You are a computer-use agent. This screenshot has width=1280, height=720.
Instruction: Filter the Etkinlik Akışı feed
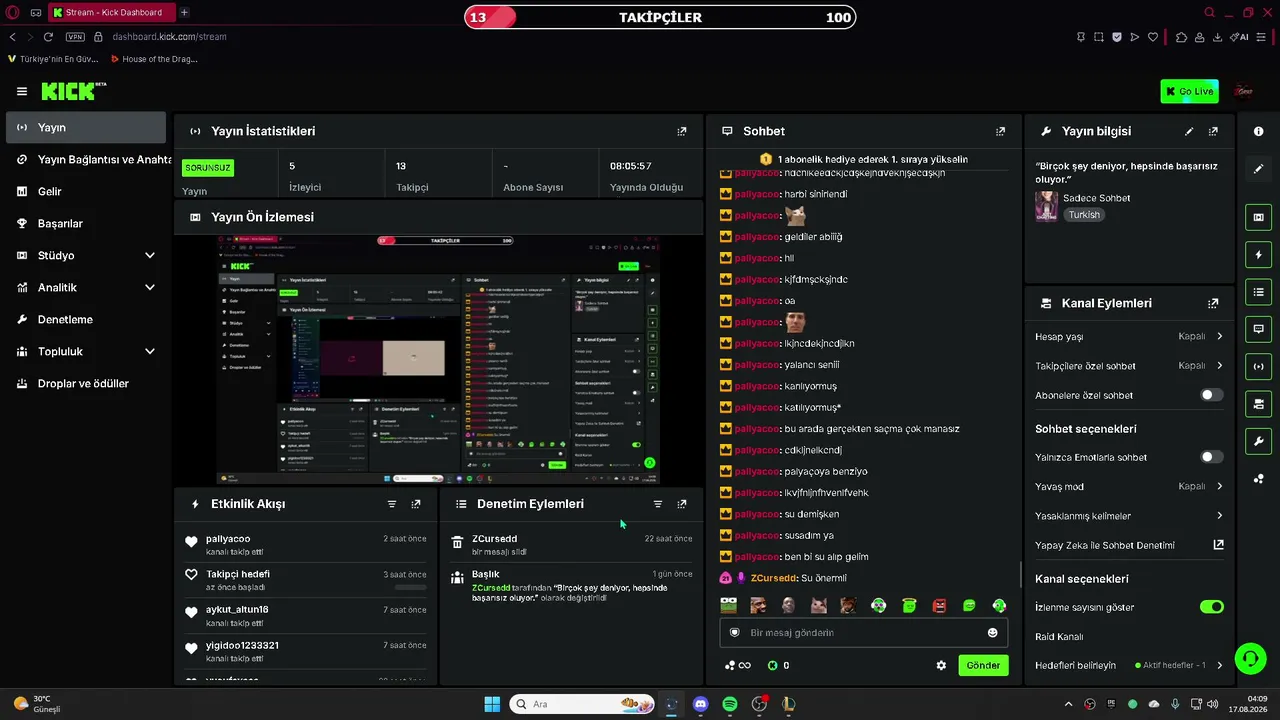392,504
